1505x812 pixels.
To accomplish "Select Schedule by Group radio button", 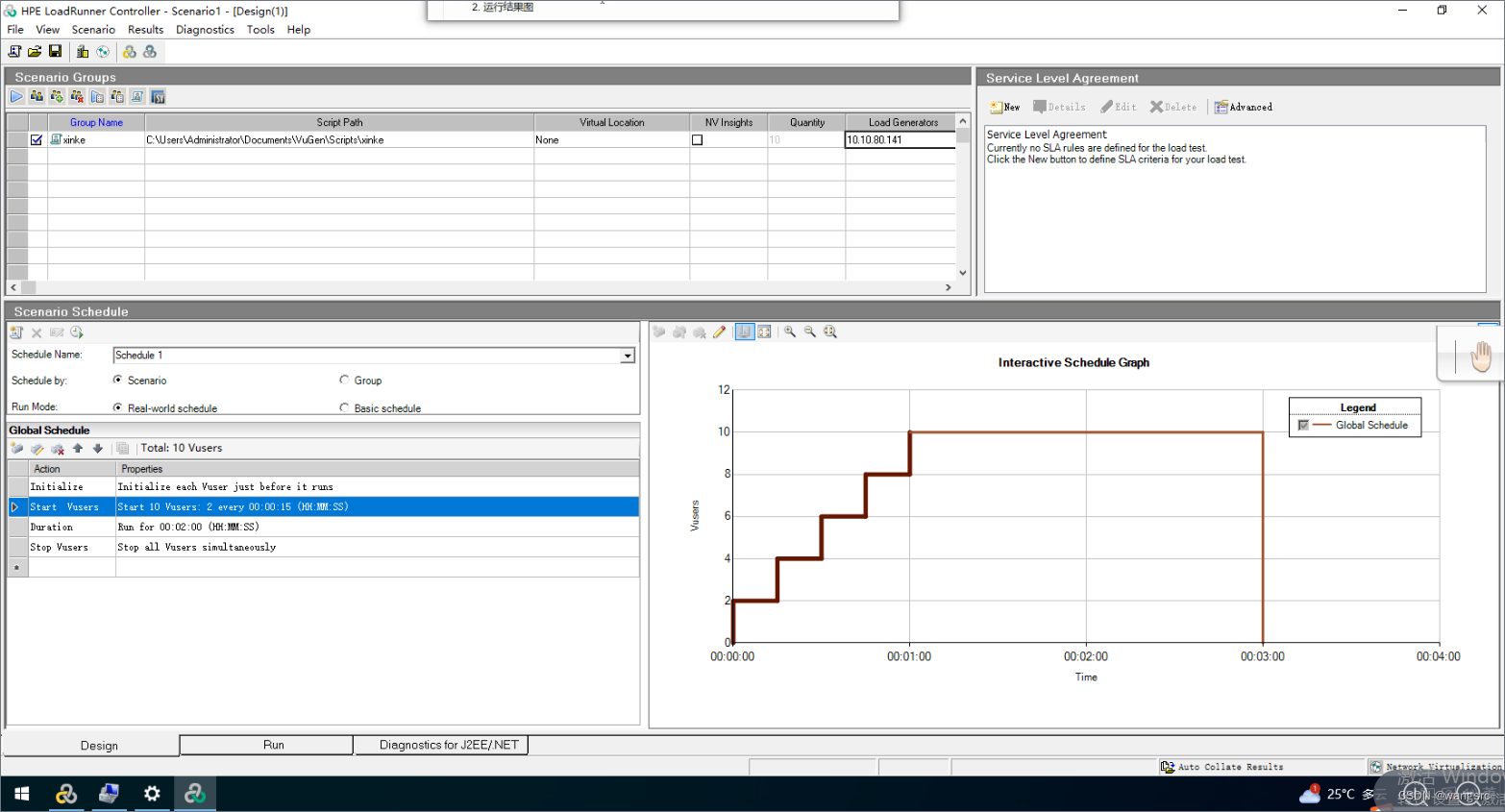I will pyautogui.click(x=344, y=381).
